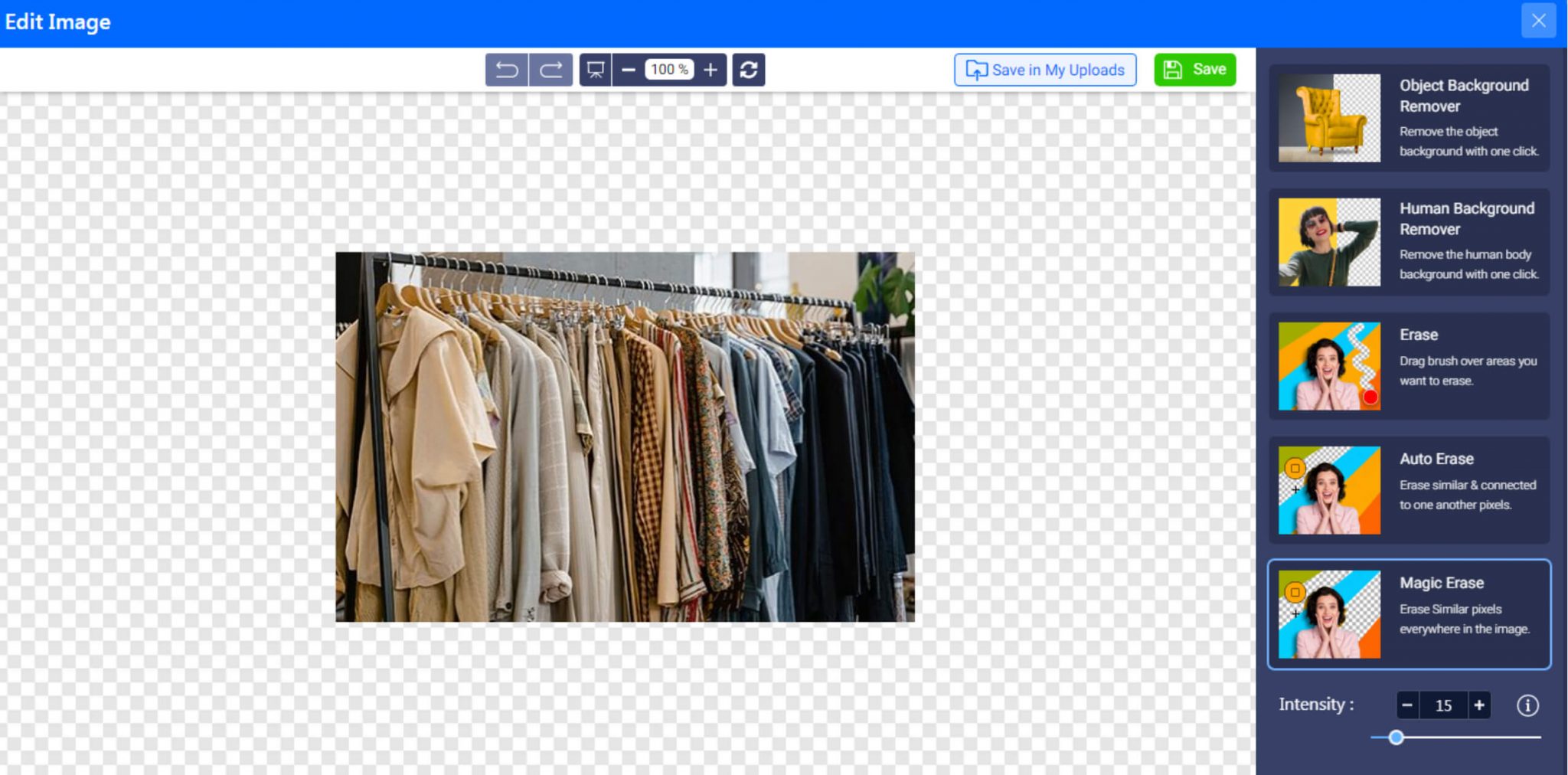Zoom in using the plus icon
The width and height of the screenshot is (1568, 775).
click(x=710, y=70)
